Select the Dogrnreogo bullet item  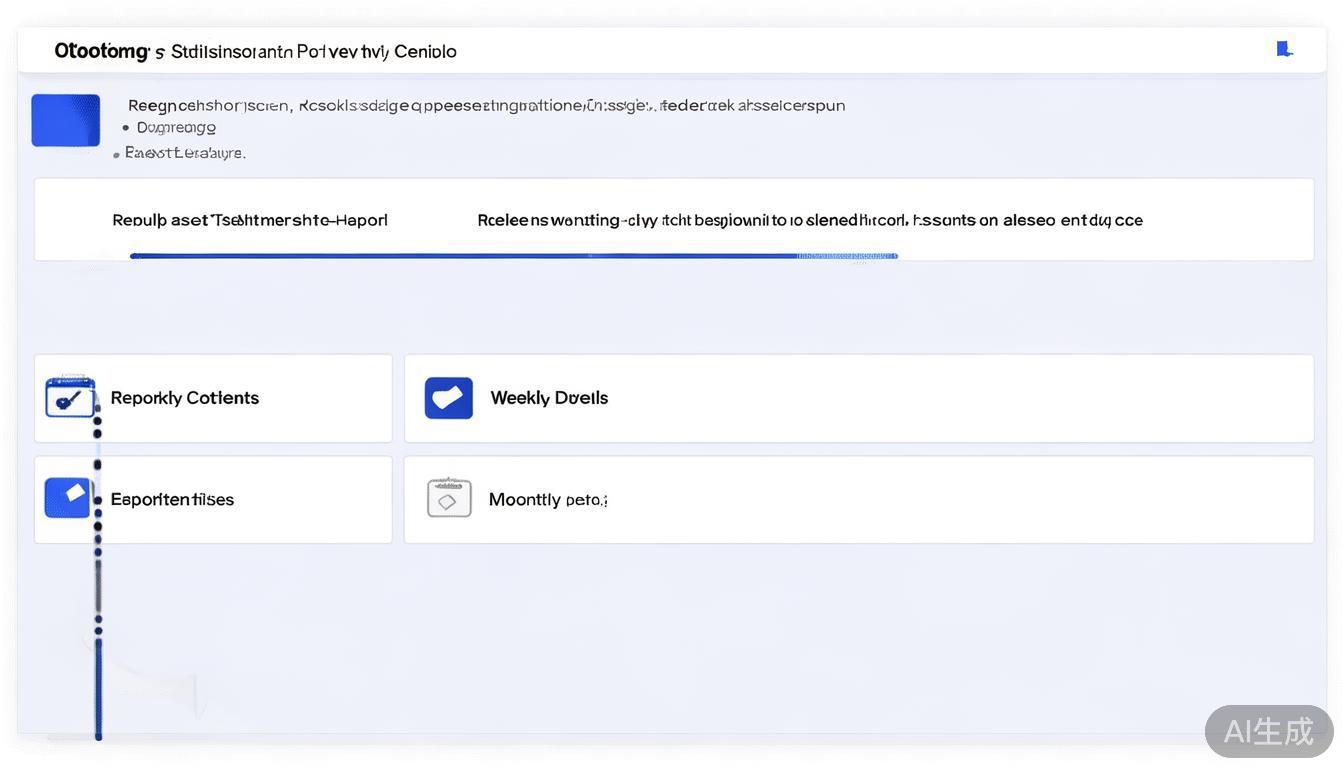[176, 127]
